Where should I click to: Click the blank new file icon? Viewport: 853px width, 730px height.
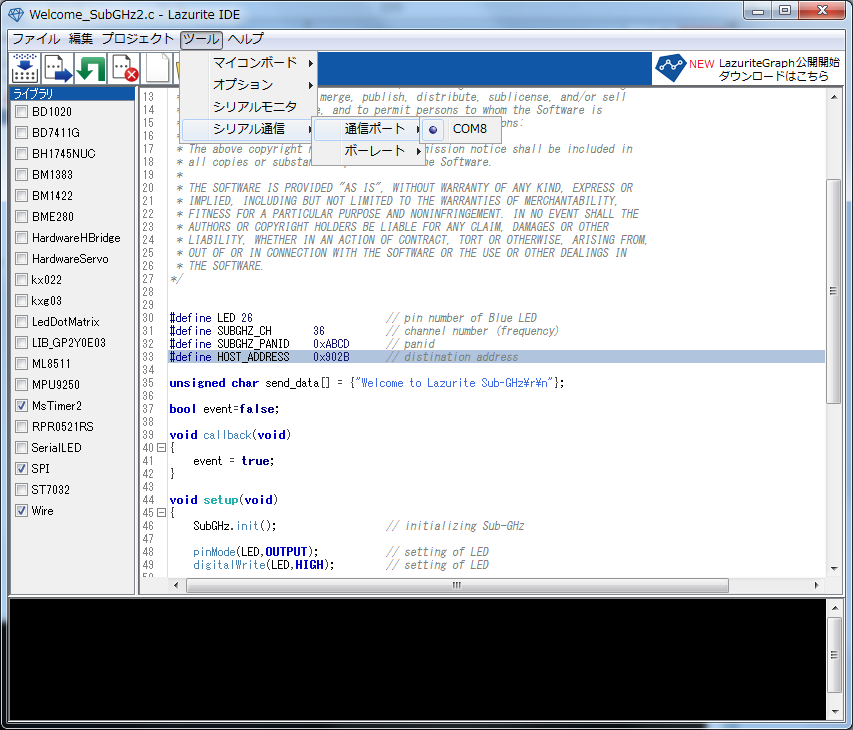coord(157,69)
